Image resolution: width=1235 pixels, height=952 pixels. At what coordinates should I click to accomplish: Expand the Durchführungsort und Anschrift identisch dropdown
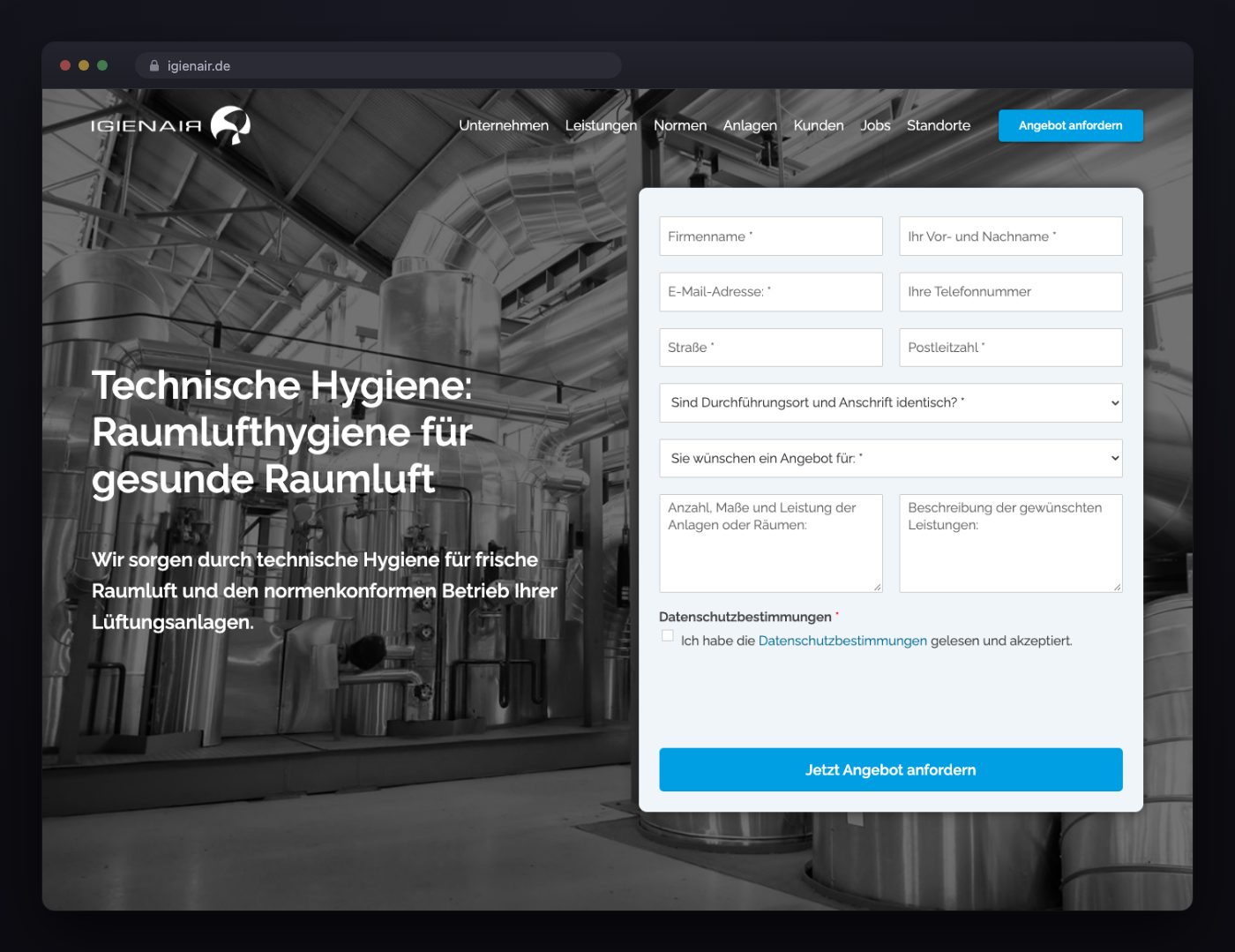[x=891, y=402]
